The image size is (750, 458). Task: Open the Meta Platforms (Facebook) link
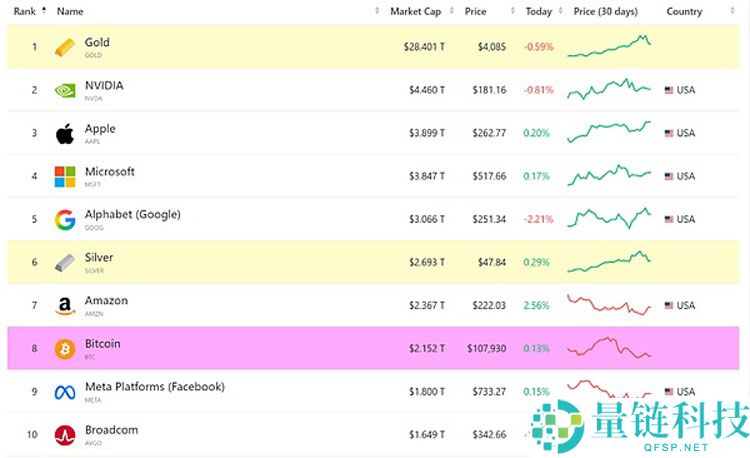click(x=154, y=386)
